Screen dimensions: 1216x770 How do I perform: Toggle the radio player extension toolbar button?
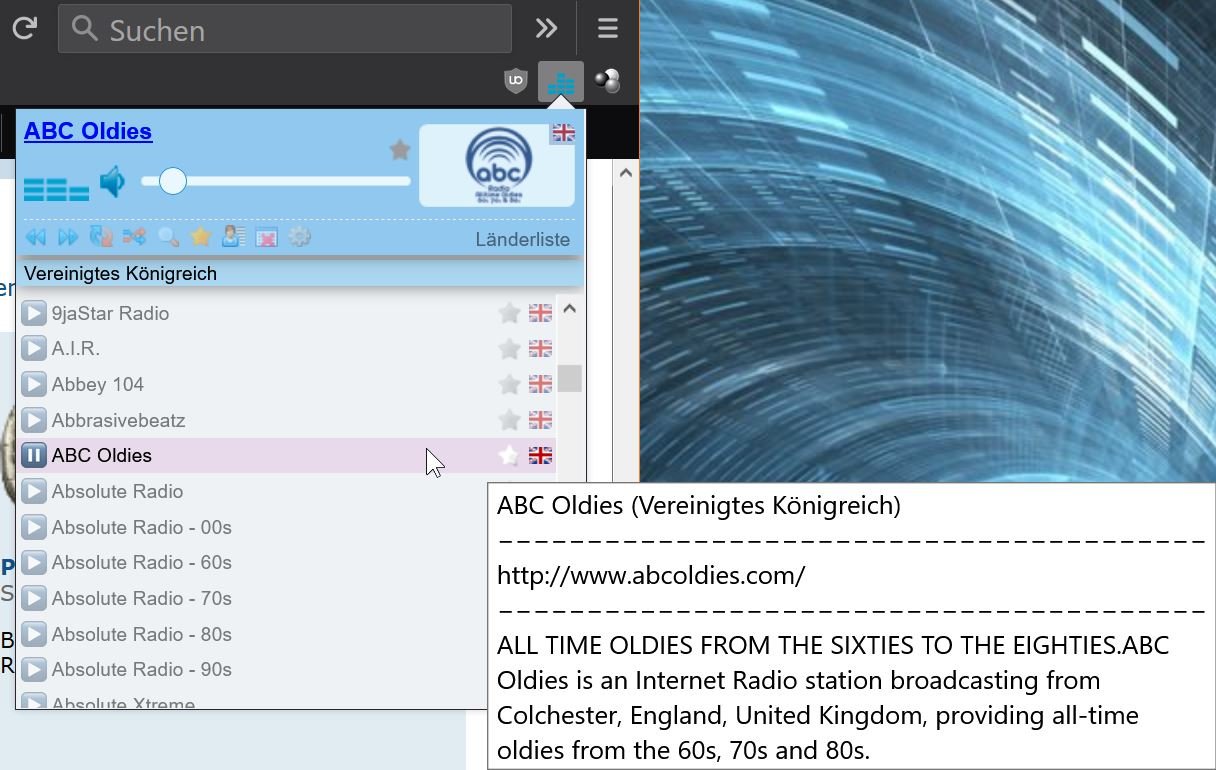pyautogui.click(x=561, y=82)
